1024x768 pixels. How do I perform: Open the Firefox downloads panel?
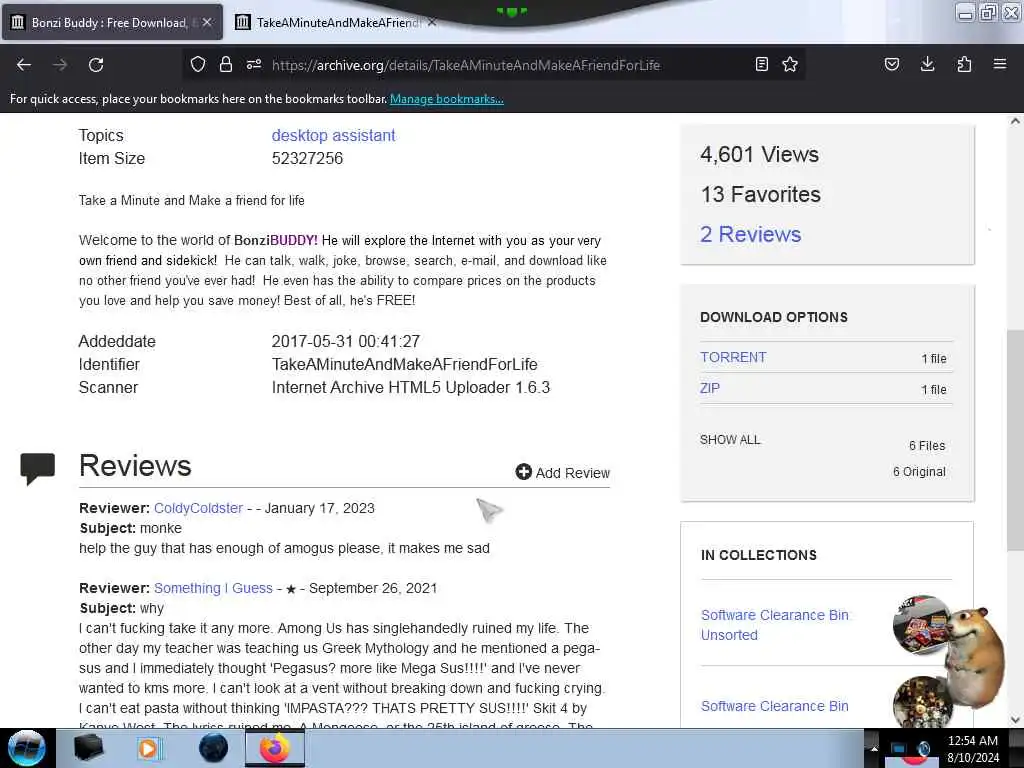tap(927, 64)
